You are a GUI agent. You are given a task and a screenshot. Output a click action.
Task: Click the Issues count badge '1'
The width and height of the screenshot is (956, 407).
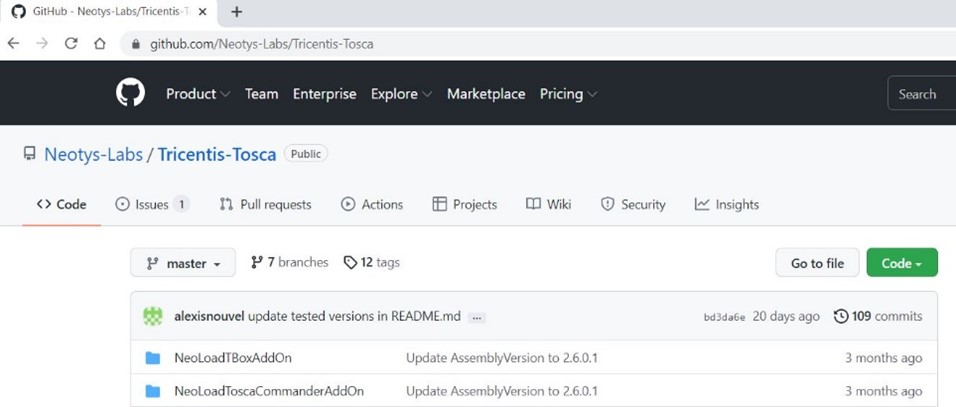click(x=180, y=205)
